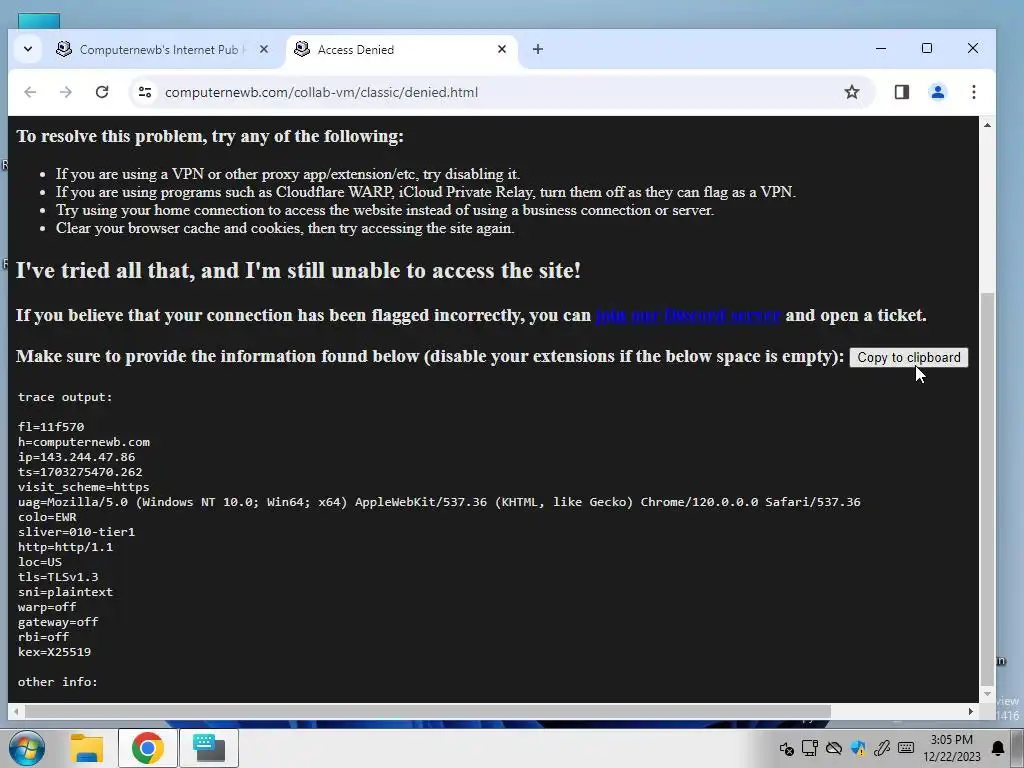Click the cloud sync off tray icon
Screen dimensions: 1024x768
pyautogui.click(x=834, y=748)
